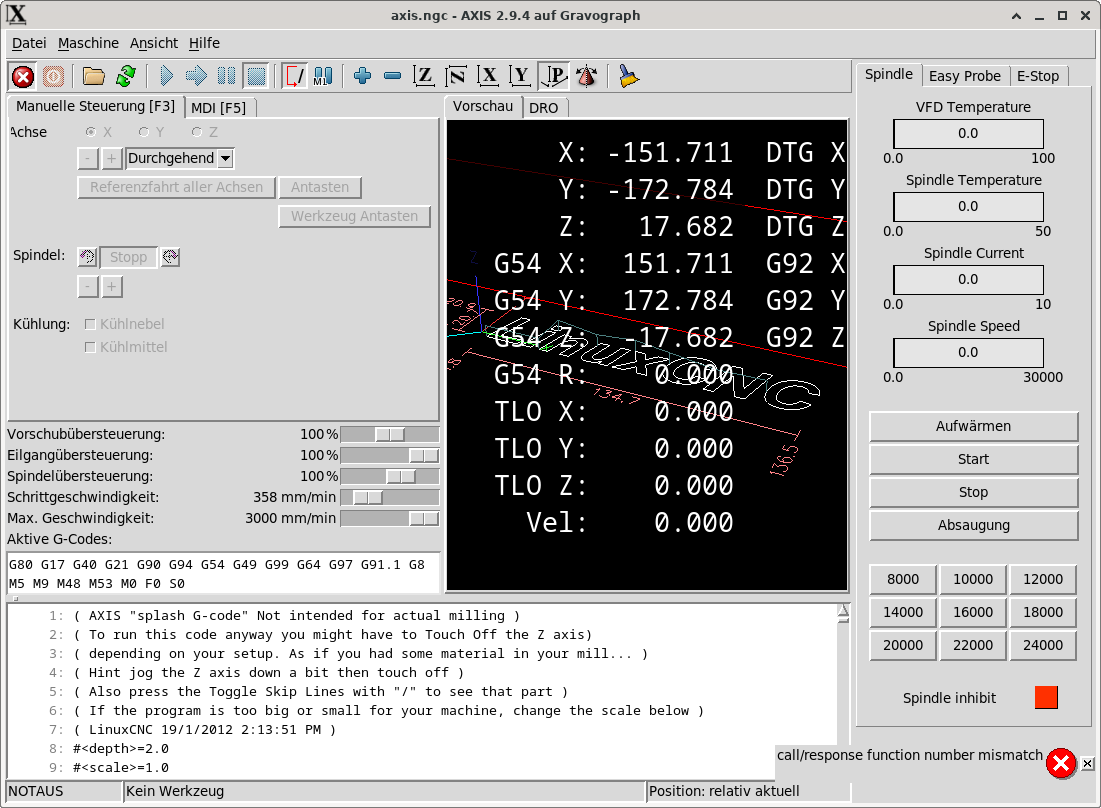Select the Y axis radio button
The image size is (1101, 808).
coord(145,132)
